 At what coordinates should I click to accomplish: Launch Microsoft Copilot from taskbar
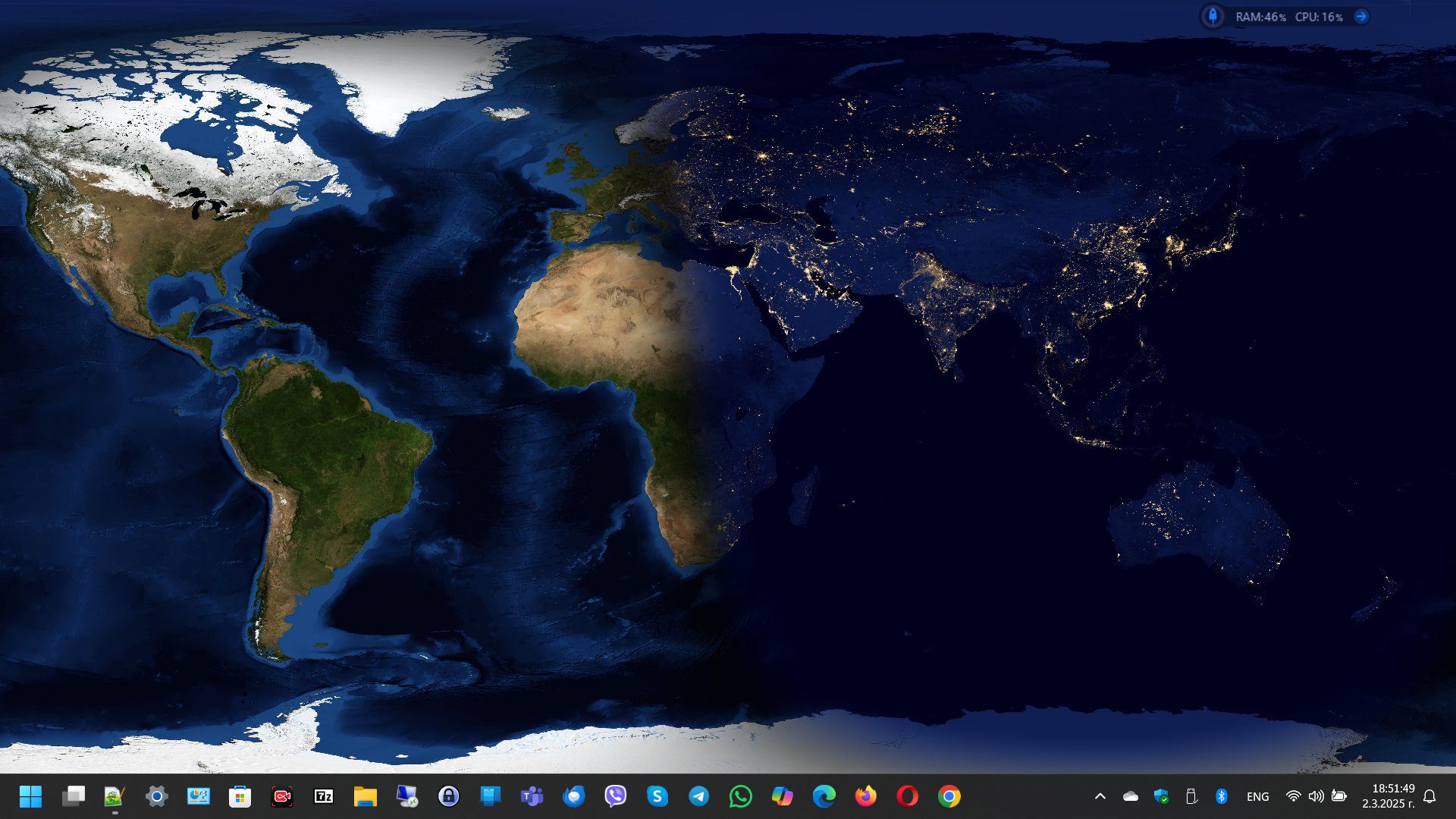783,796
